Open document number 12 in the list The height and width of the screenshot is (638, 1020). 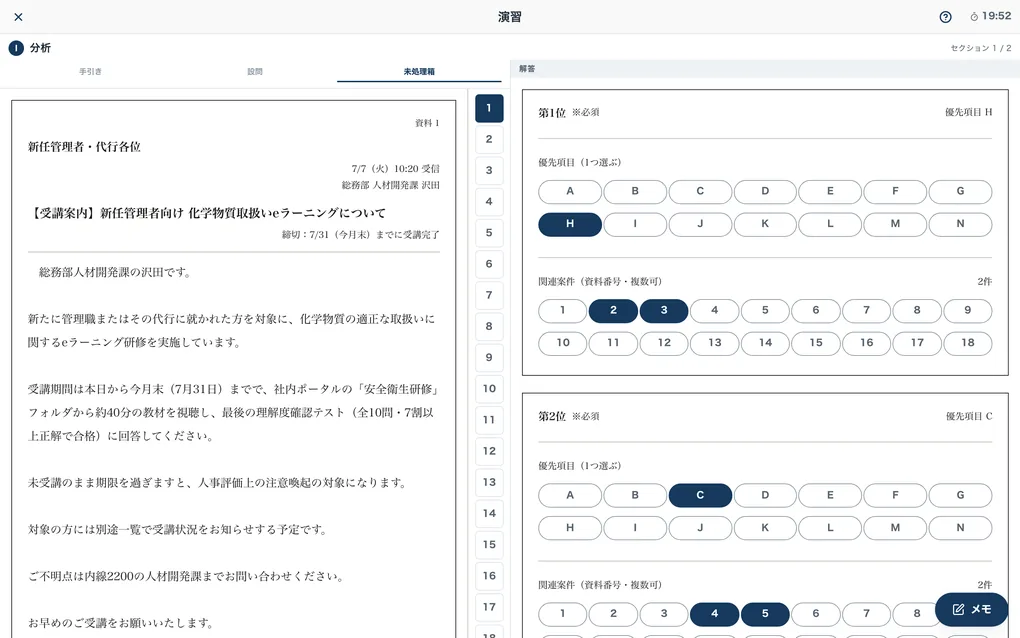pos(489,451)
